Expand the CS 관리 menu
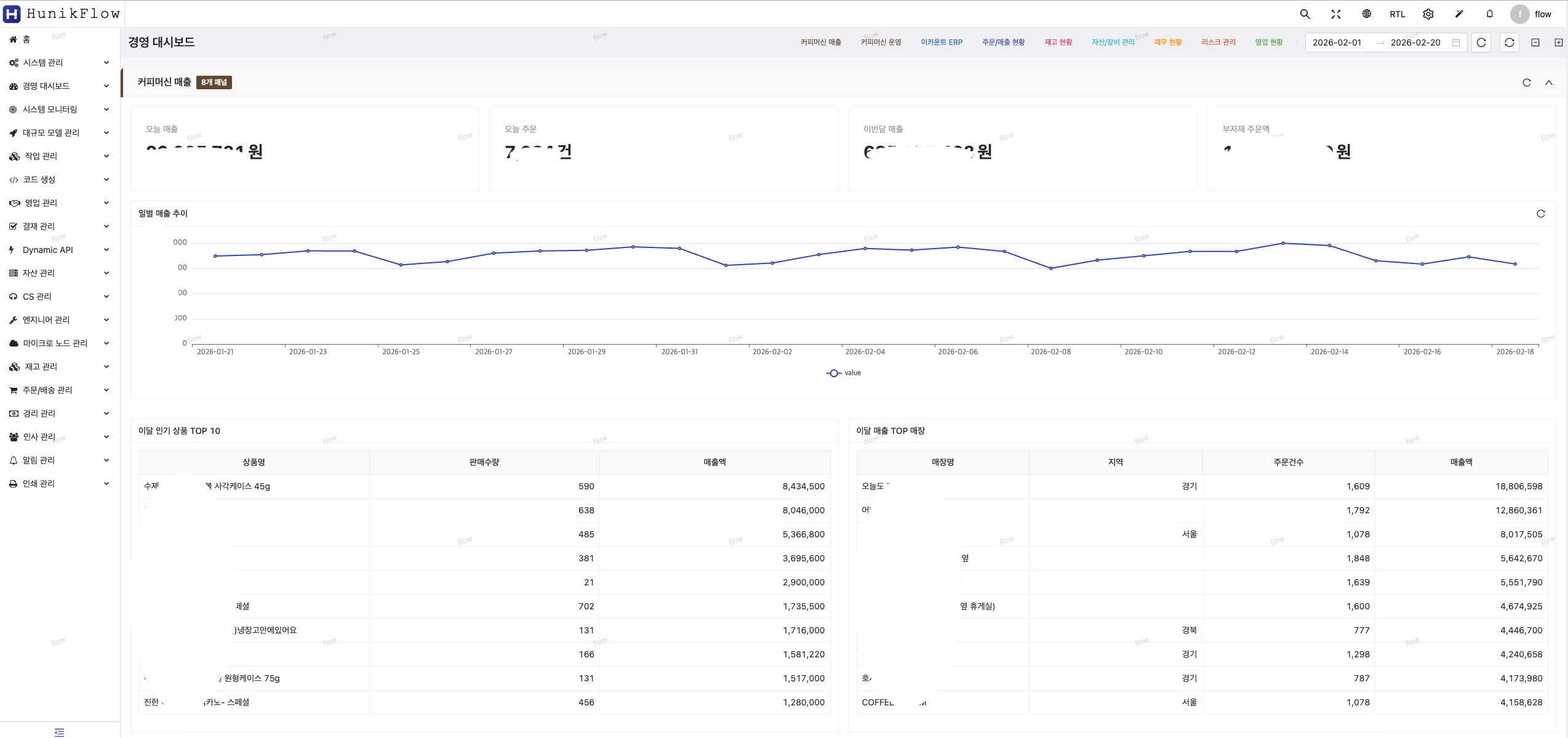This screenshot has width=1568, height=738. [x=60, y=297]
